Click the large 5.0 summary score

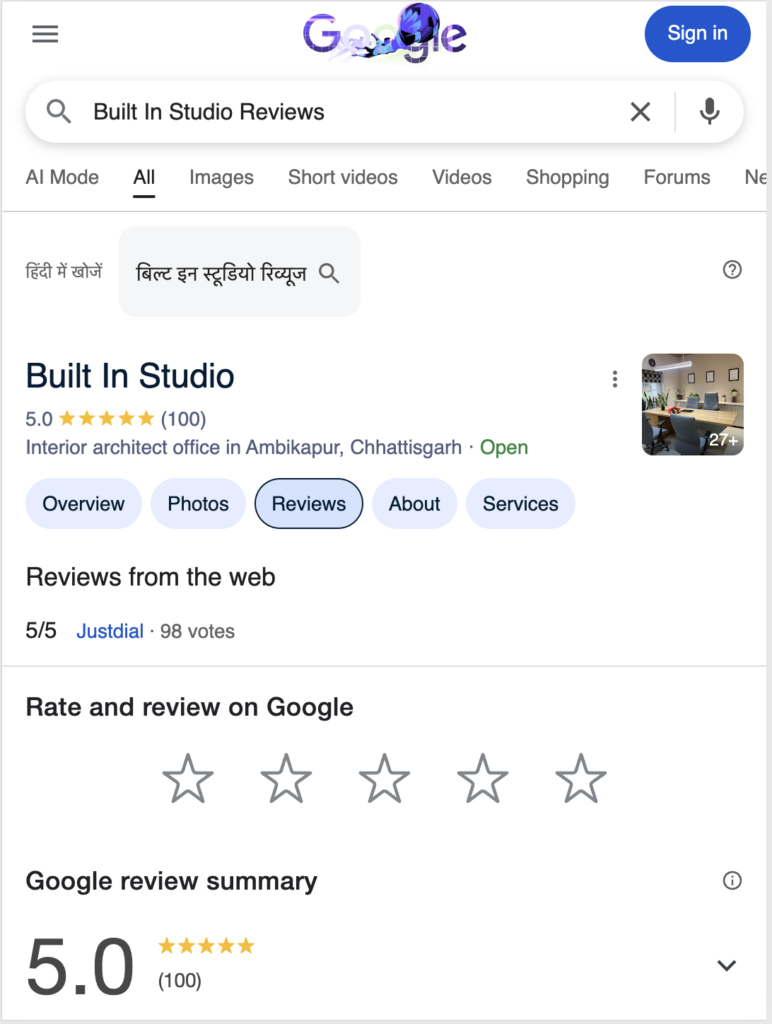coord(80,965)
